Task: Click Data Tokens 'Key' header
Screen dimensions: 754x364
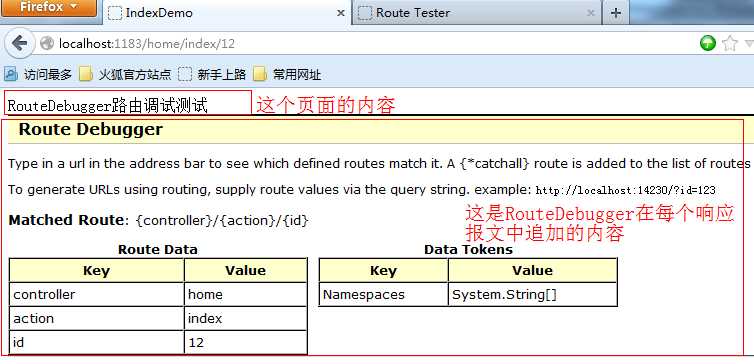Action: pyautogui.click(x=383, y=270)
